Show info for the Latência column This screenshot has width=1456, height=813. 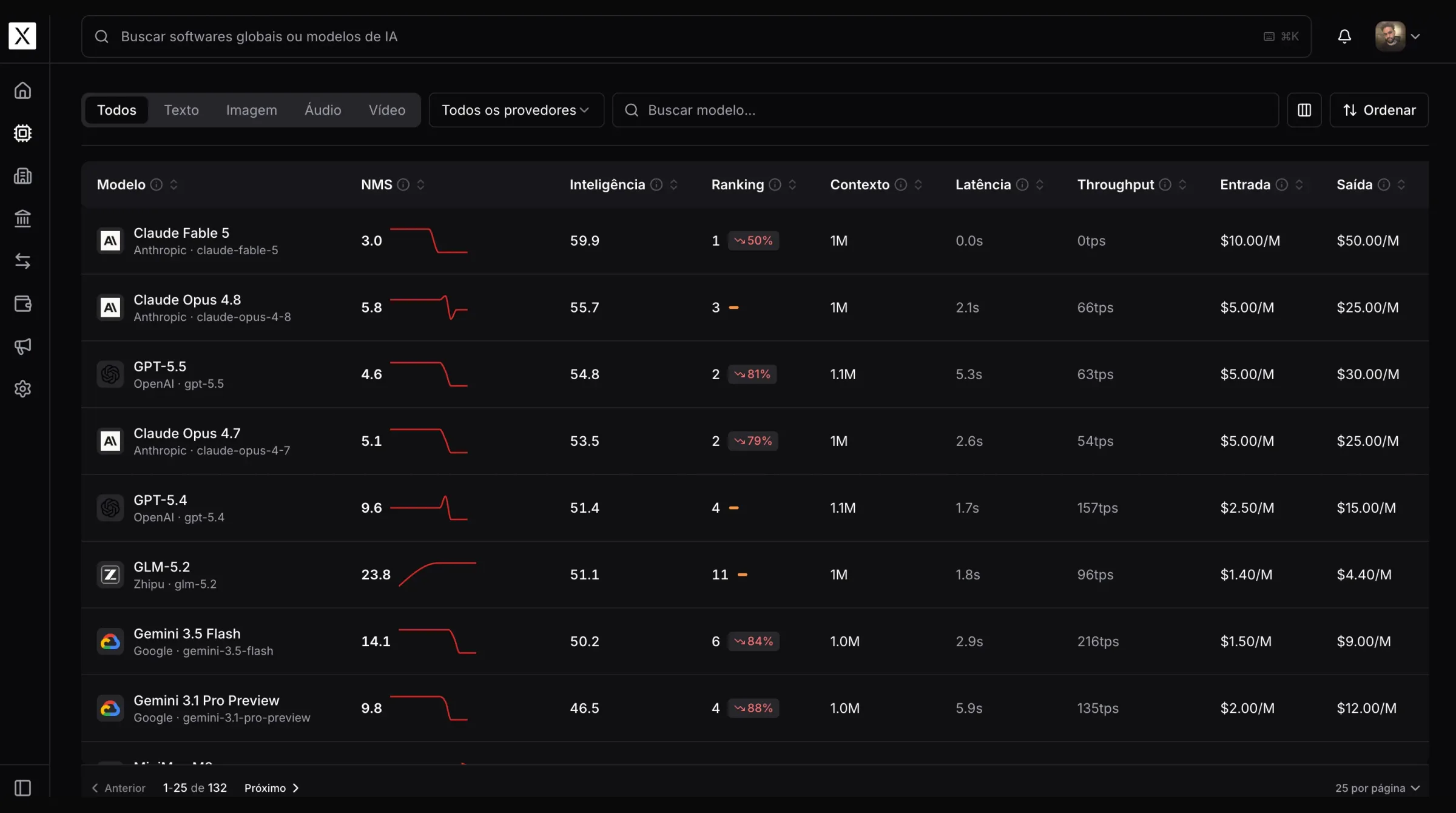[1022, 184]
